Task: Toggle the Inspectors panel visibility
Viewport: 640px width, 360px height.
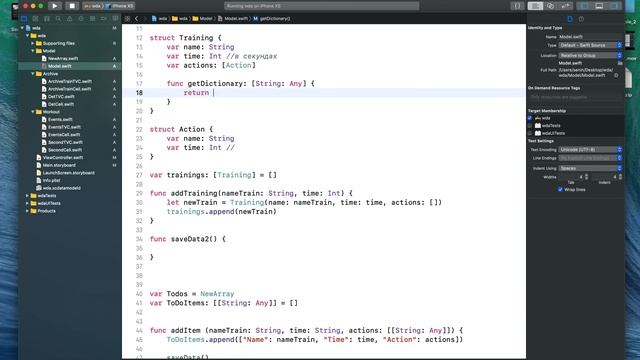Action: click(614, 6)
